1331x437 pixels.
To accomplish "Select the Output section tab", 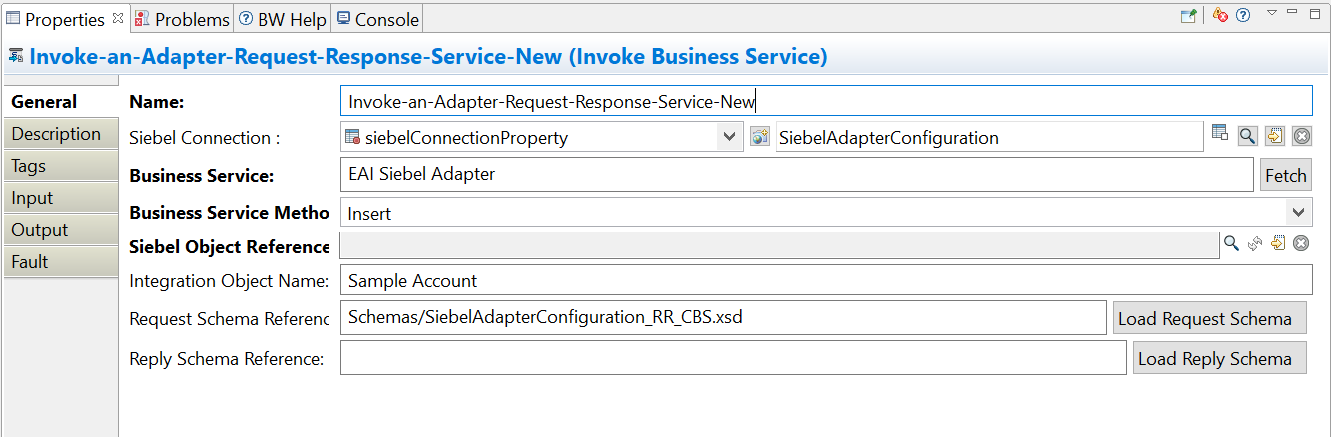I will click(x=60, y=230).
